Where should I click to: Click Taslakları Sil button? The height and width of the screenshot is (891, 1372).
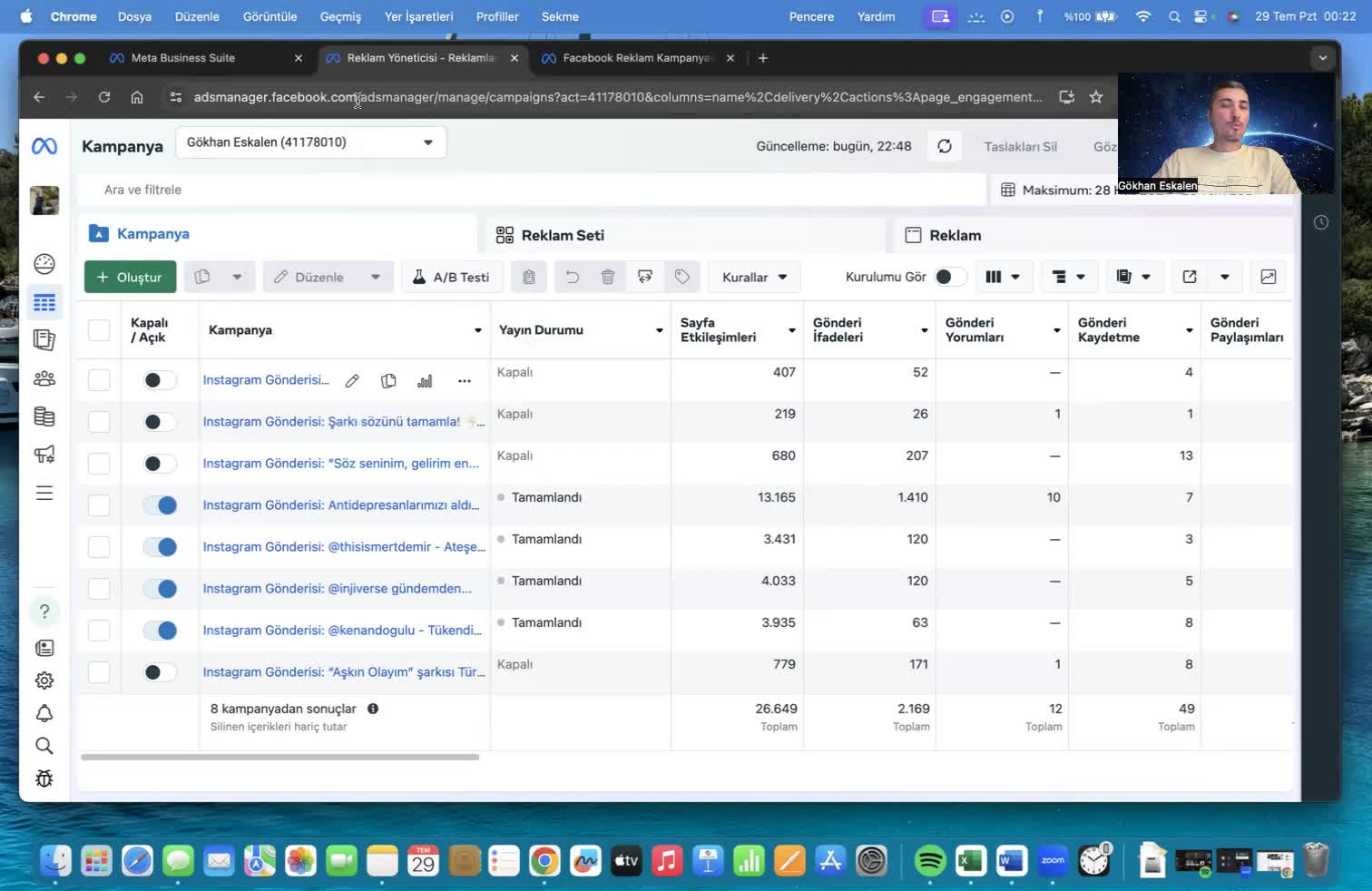tap(1020, 146)
